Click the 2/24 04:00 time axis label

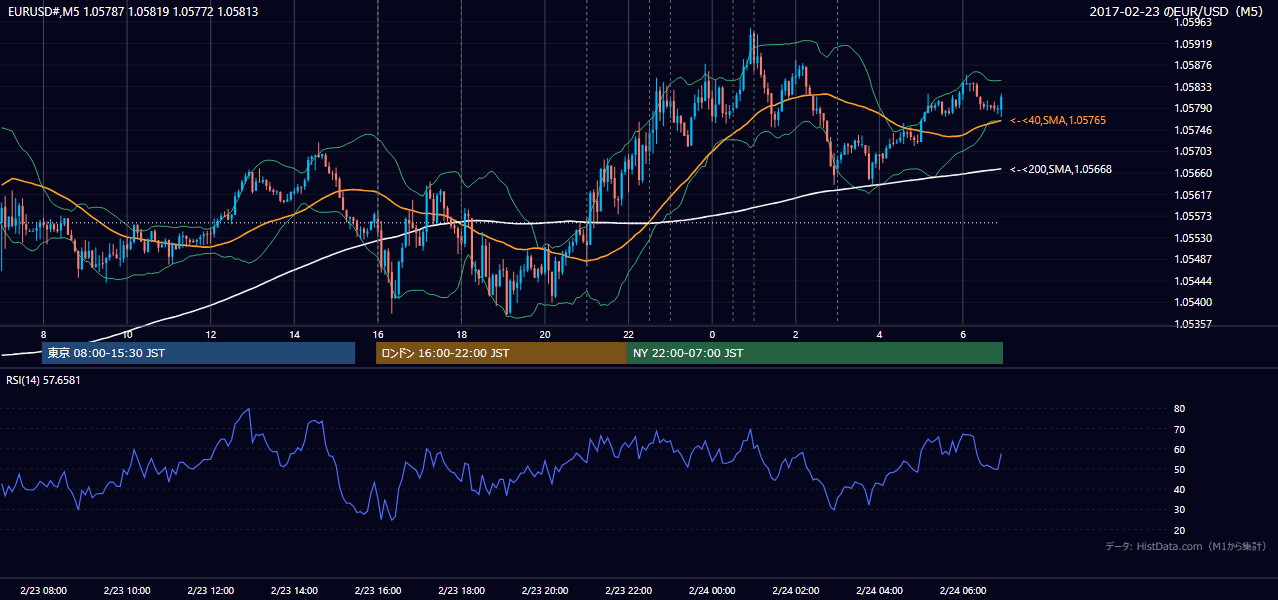pyautogui.click(x=879, y=591)
